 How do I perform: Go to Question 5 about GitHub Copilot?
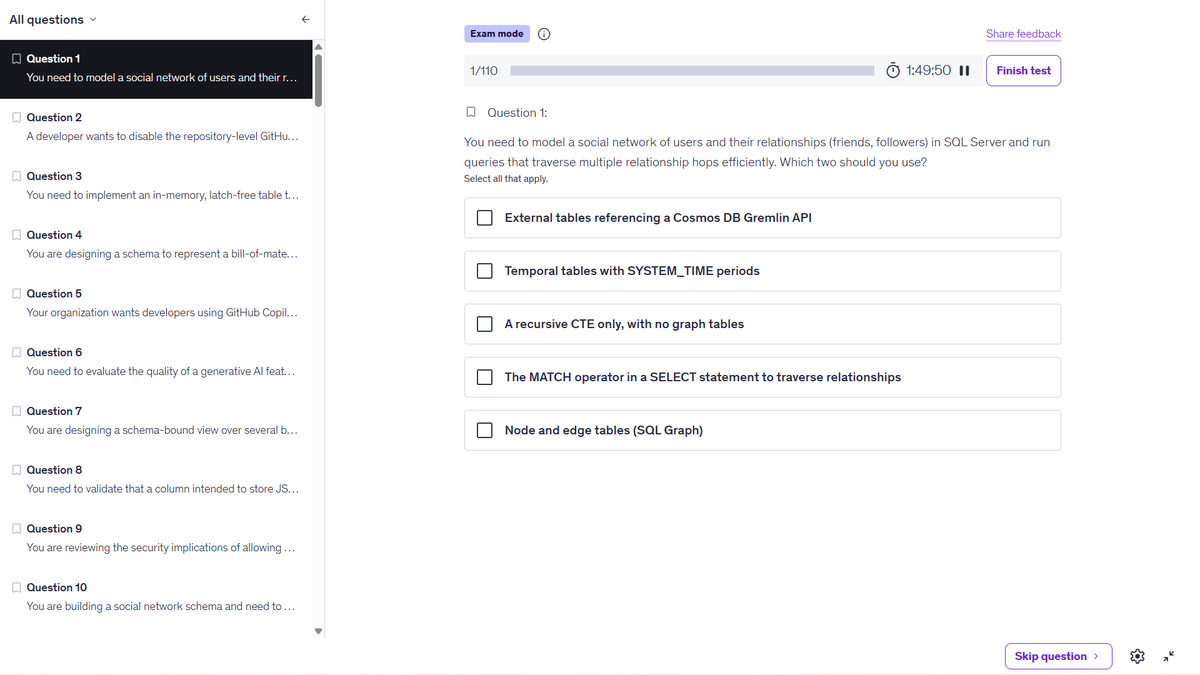click(x=155, y=303)
